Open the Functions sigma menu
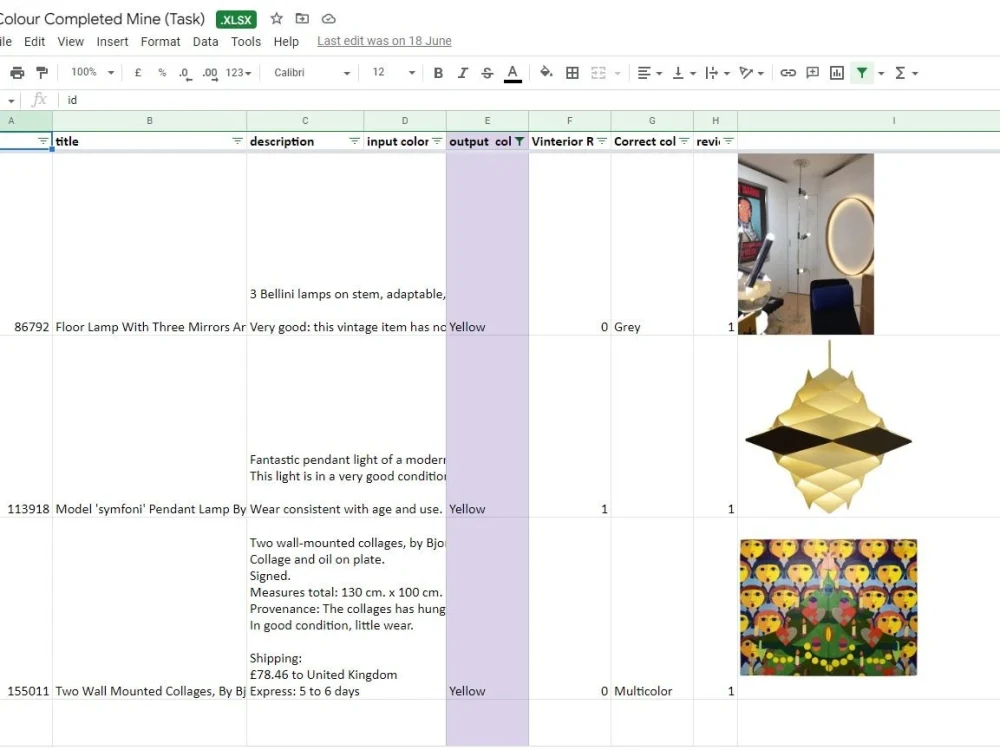The width and height of the screenshot is (1000, 750). [906, 73]
